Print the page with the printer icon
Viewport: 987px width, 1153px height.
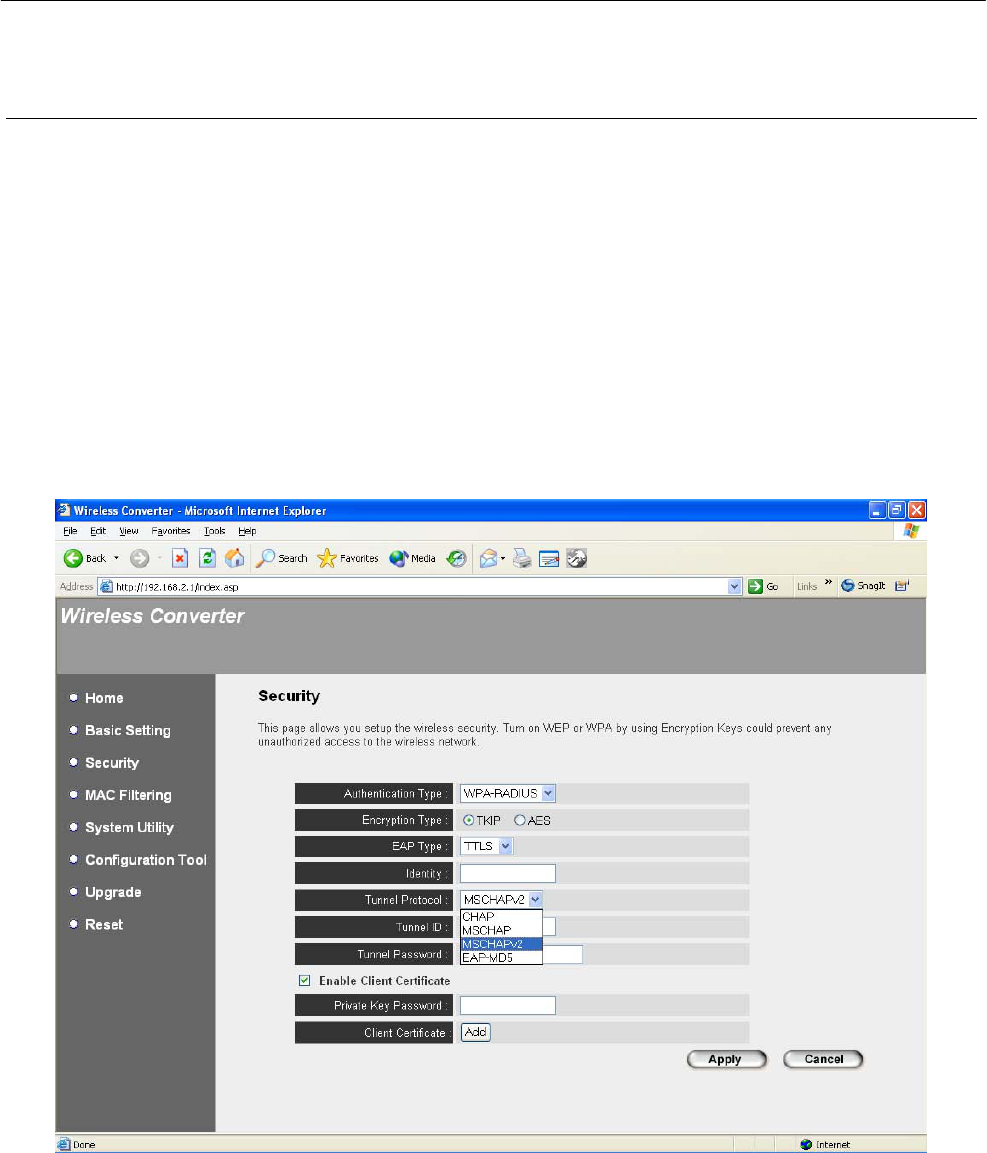point(522,559)
